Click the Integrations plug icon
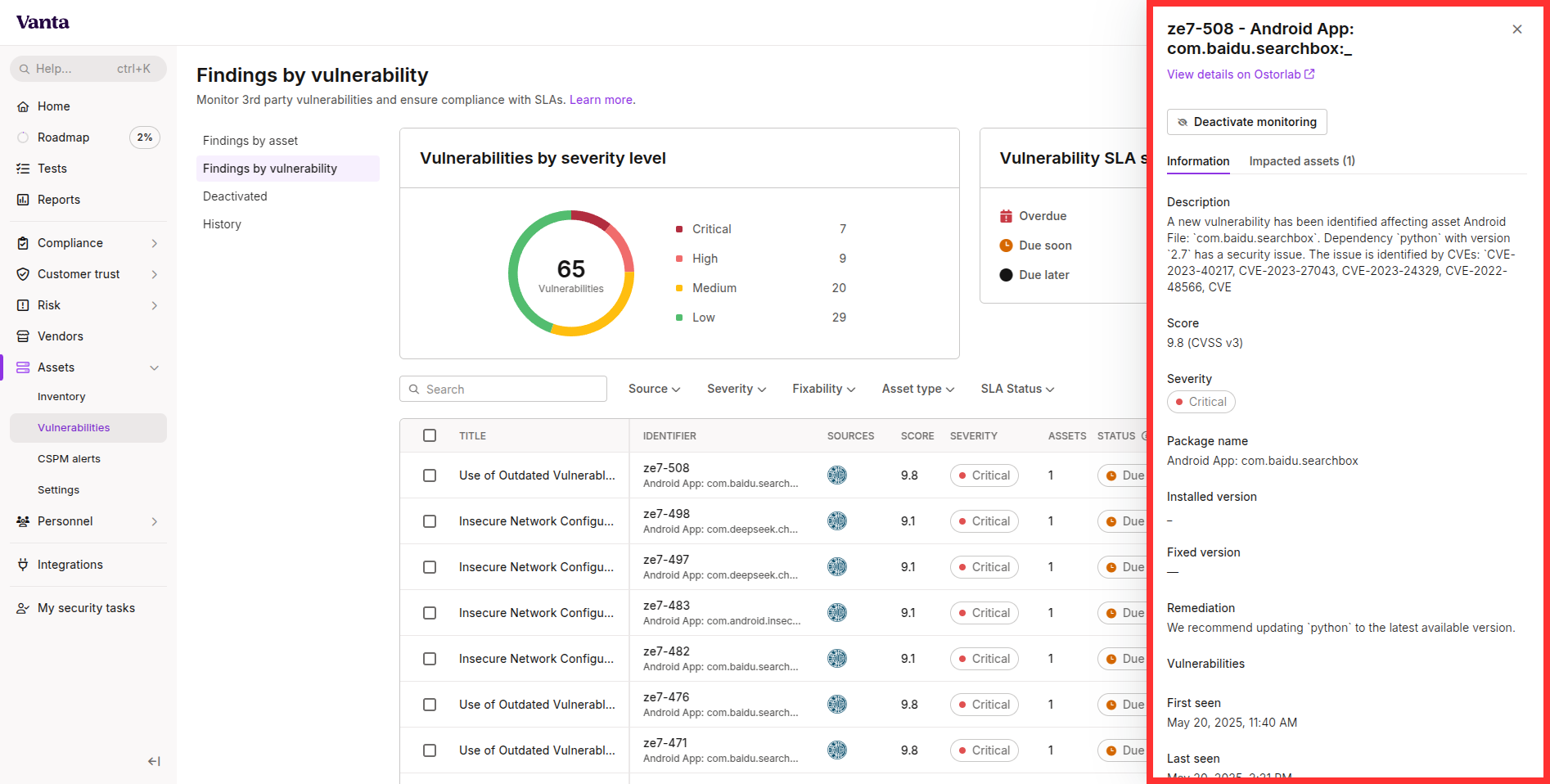This screenshot has width=1550, height=784. click(23, 565)
